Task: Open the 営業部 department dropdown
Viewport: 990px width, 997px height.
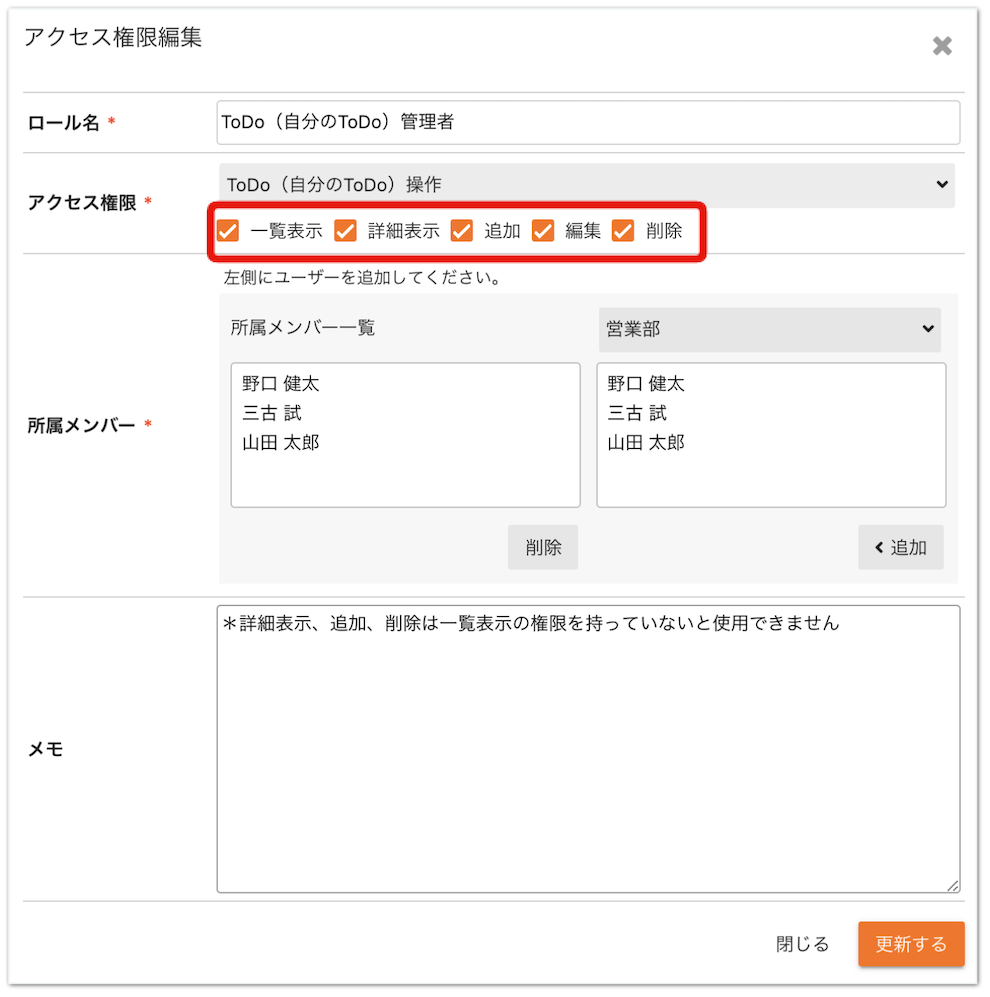Action: coord(769,329)
